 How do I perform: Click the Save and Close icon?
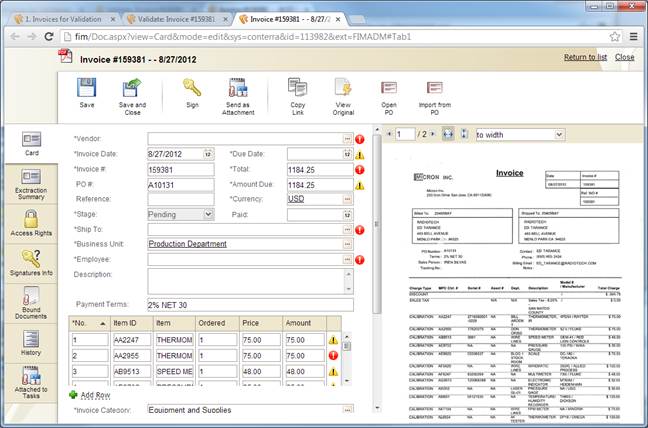(132, 88)
